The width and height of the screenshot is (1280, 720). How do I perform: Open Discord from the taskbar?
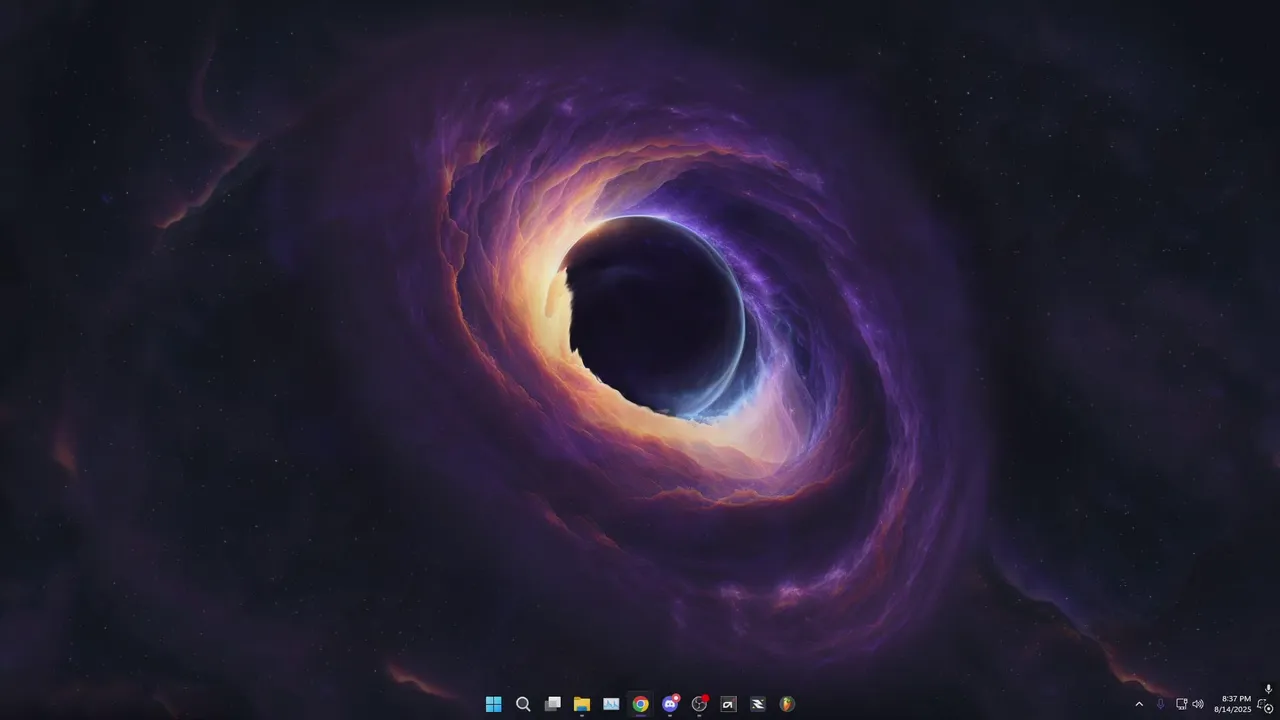(x=670, y=704)
